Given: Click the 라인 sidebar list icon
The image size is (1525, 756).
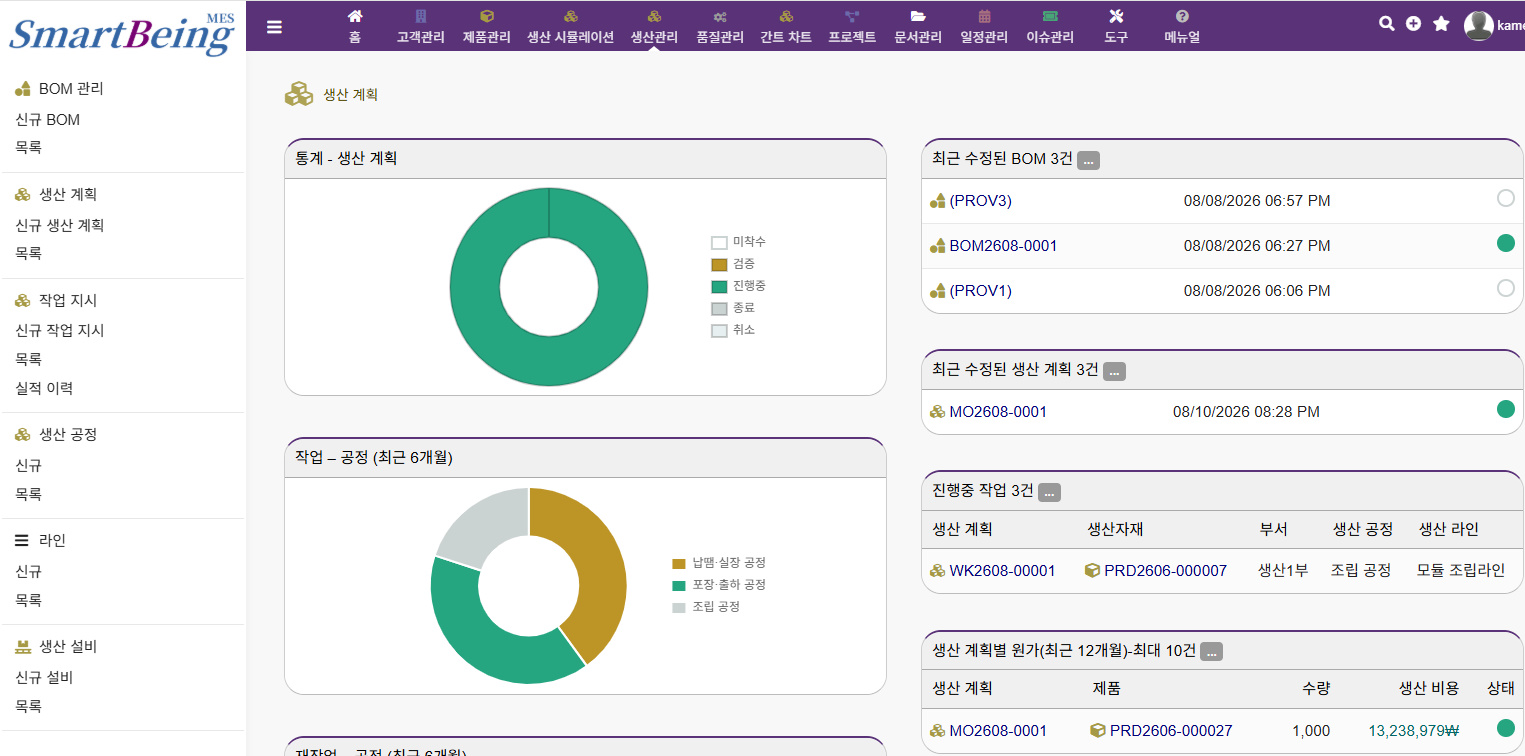Looking at the screenshot, I should point(22,540).
